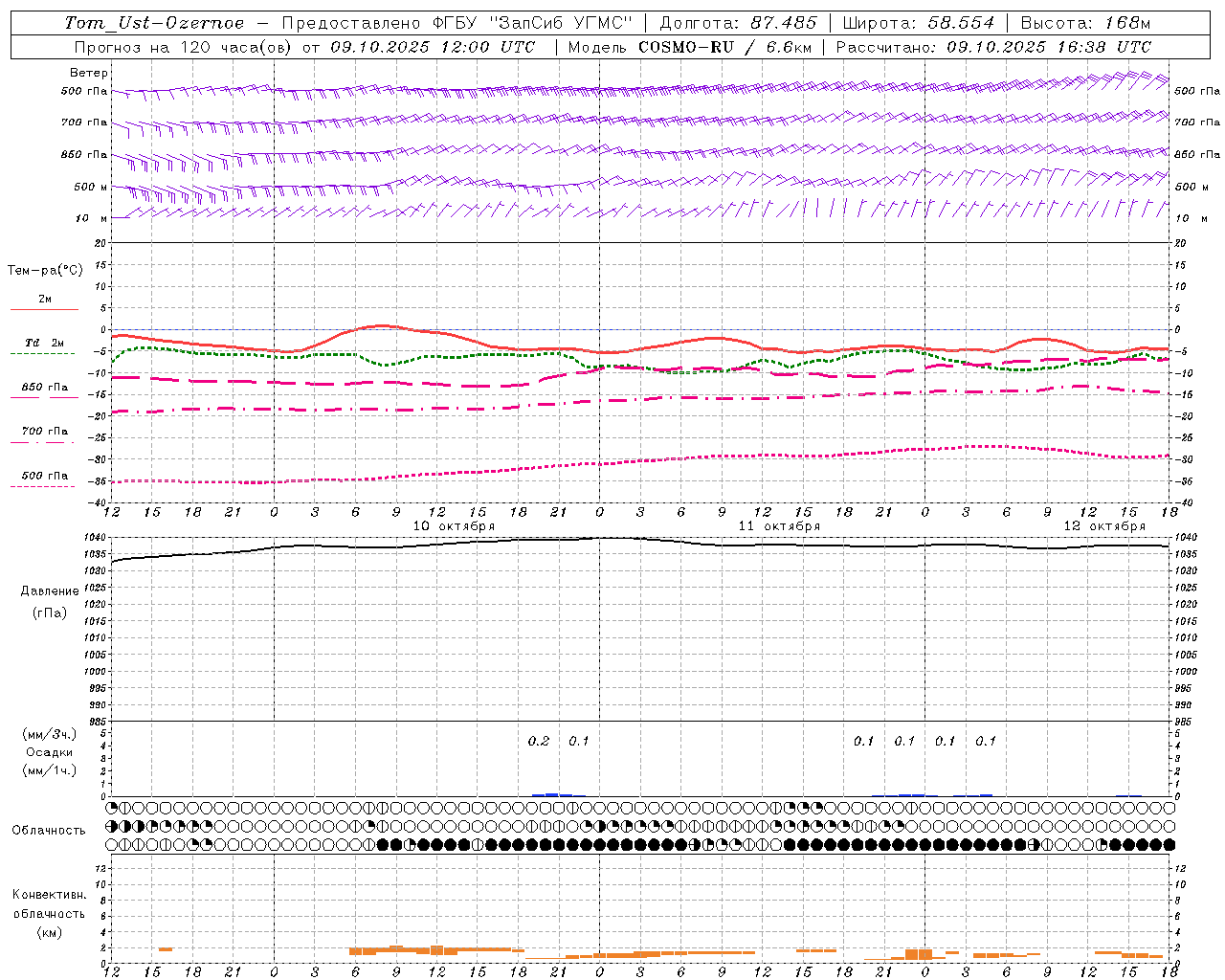This screenshot has width=1225, height=980.
Task: Click the station title Tom_Ust-Ozernoe
Action: coord(154,23)
